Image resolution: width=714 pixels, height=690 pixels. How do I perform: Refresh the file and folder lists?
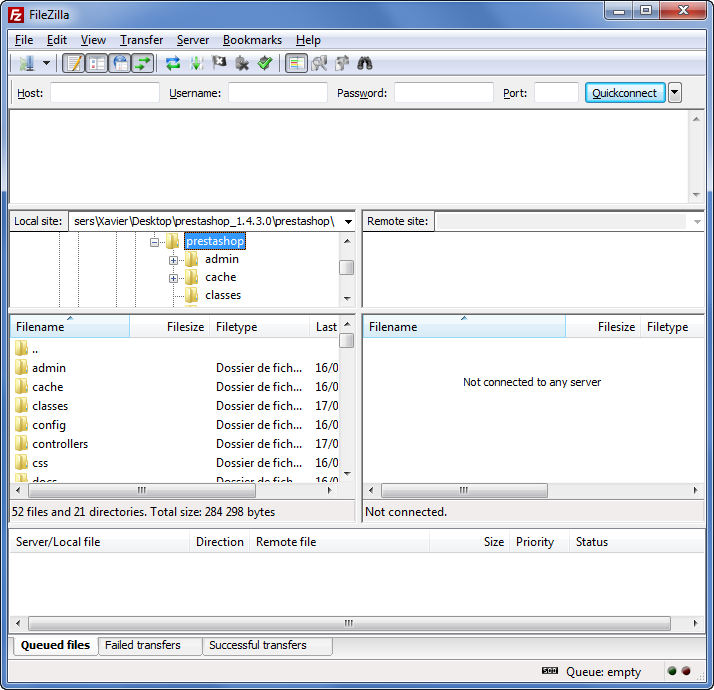(173, 63)
